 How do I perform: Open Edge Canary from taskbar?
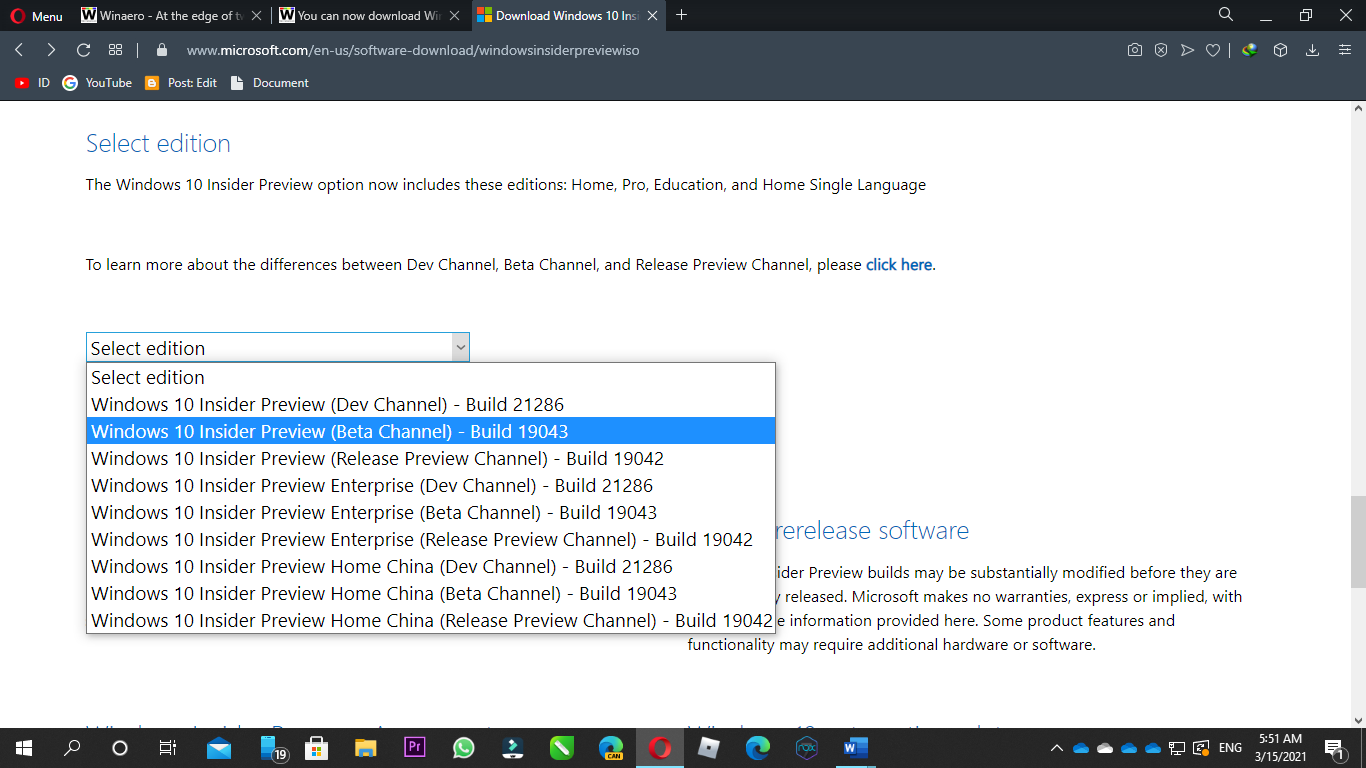[x=611, y=748]
